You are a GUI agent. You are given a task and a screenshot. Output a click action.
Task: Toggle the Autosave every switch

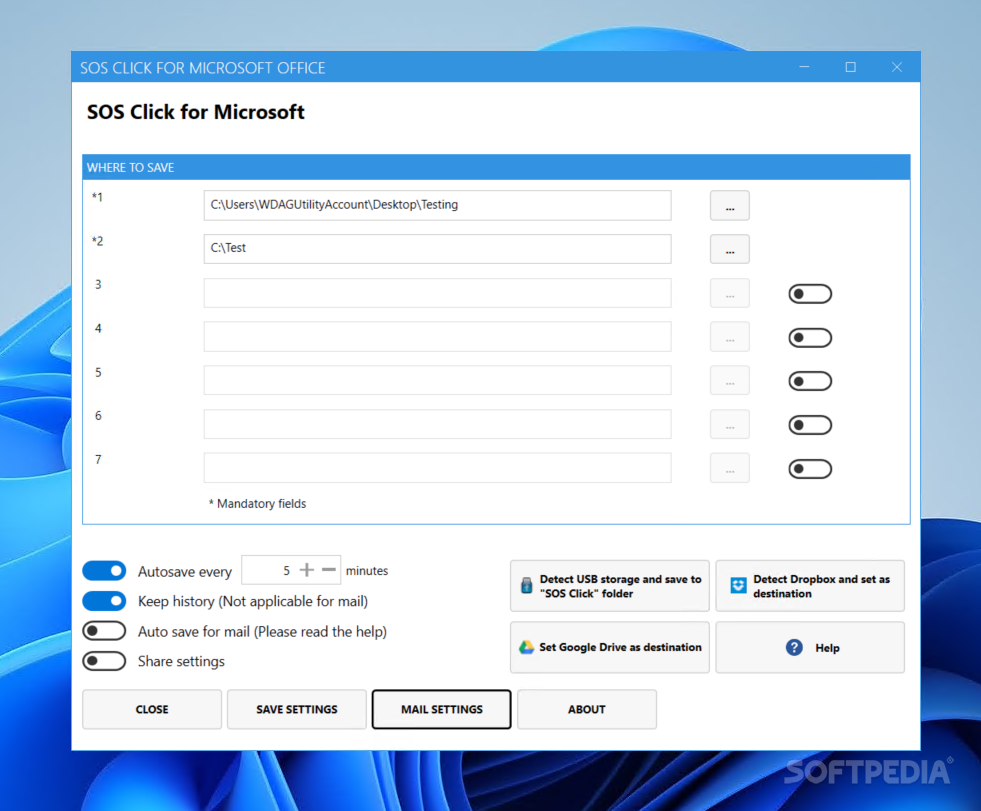coord(104,571)
